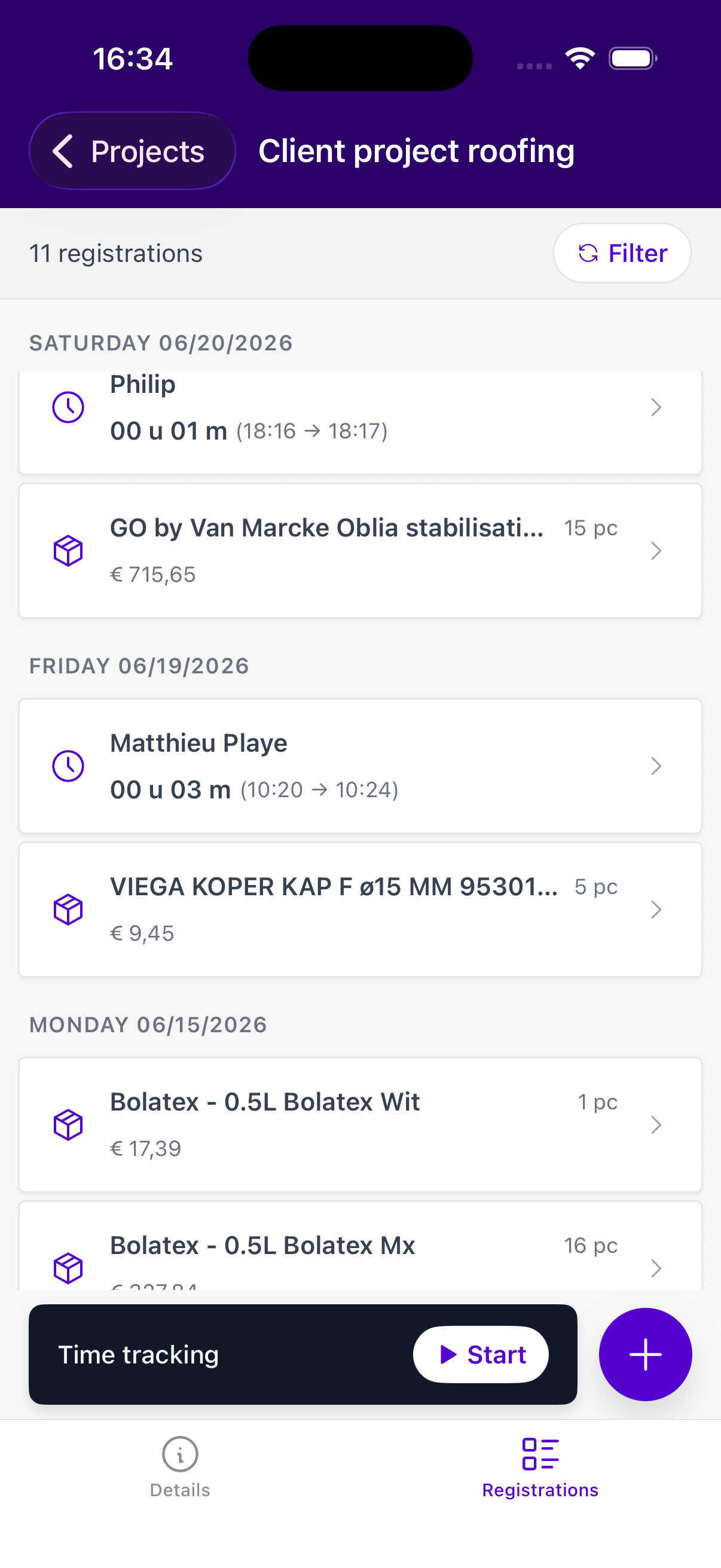
Task: Check the Wi-Fi status icon
Action: tap(580, 59)
